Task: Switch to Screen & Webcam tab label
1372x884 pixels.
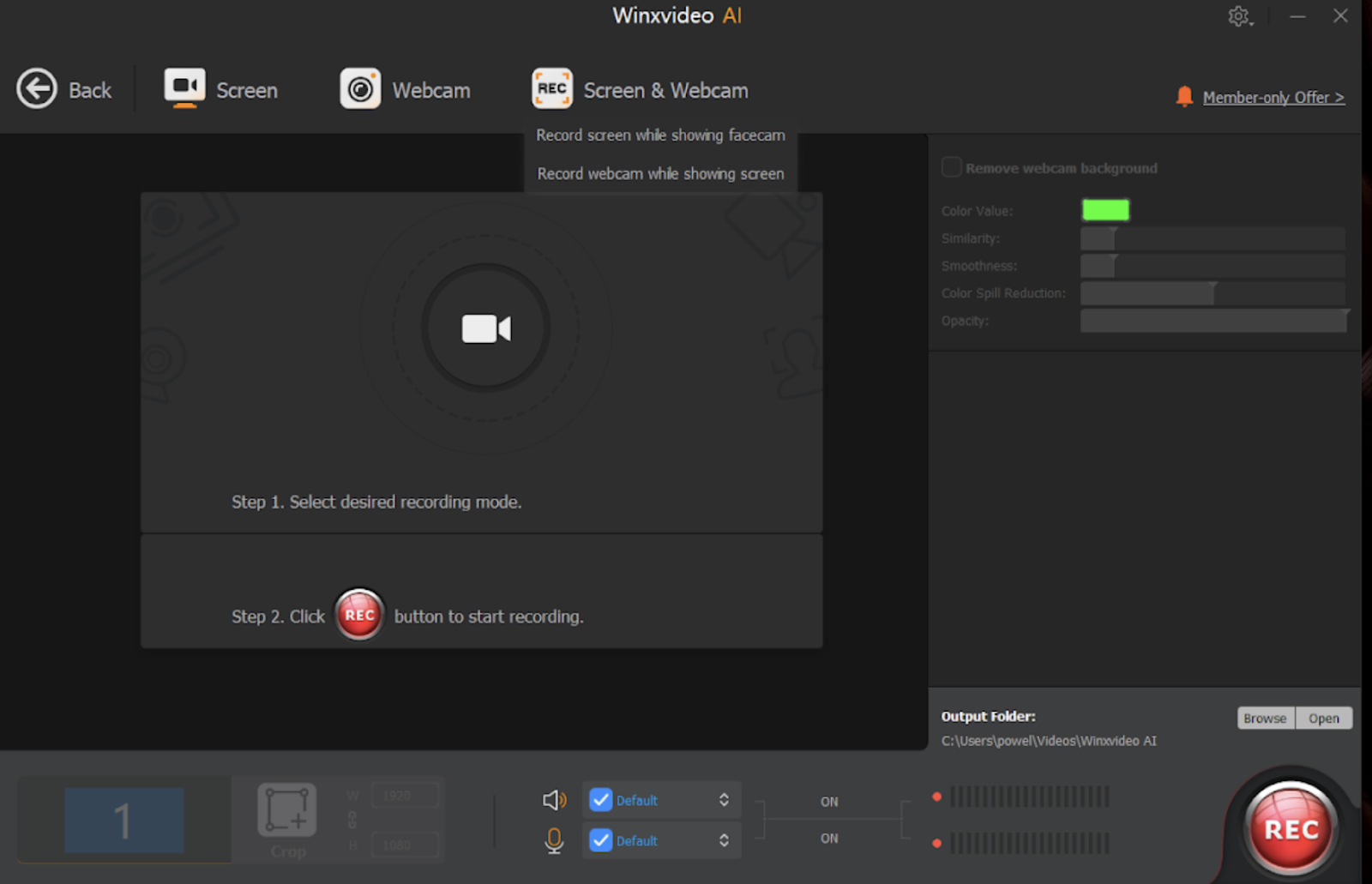Action: pos(665,90)
